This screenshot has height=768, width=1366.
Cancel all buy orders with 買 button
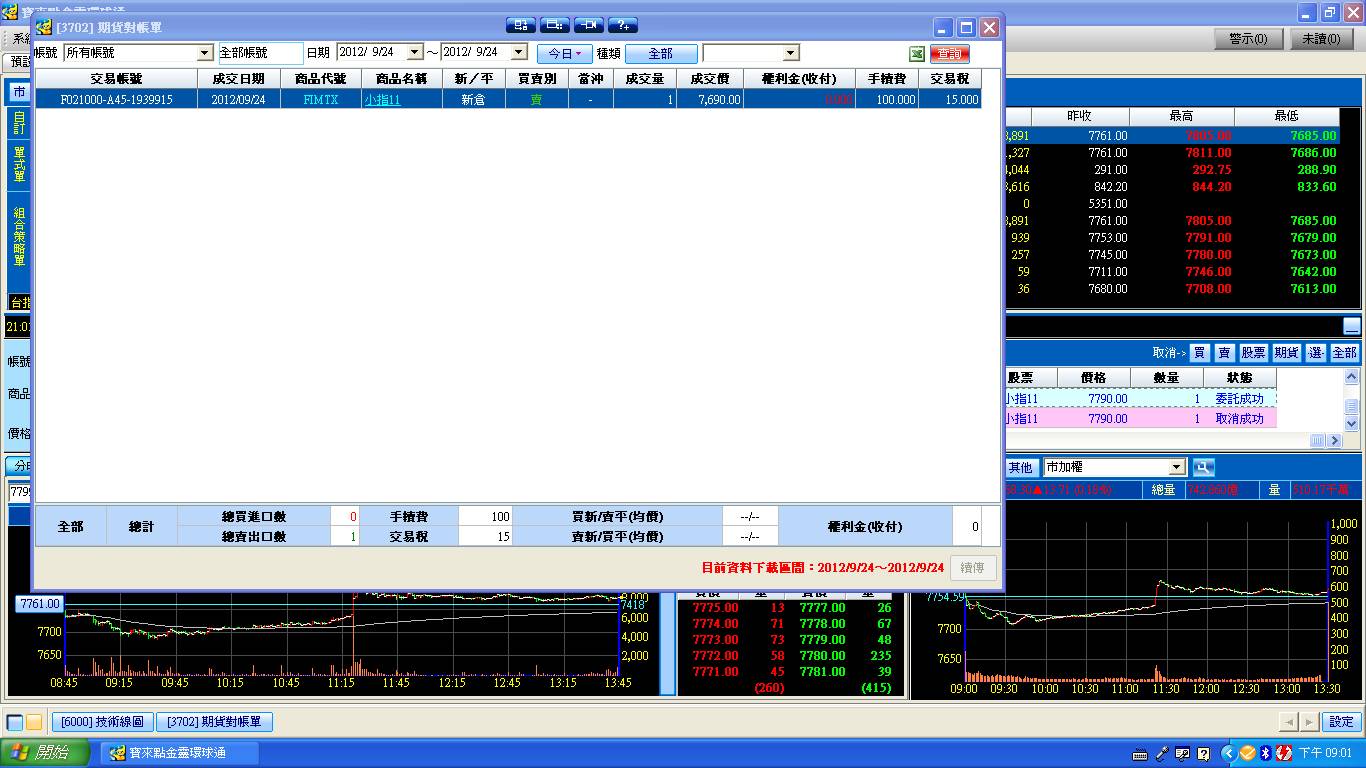click(1199, 353)
